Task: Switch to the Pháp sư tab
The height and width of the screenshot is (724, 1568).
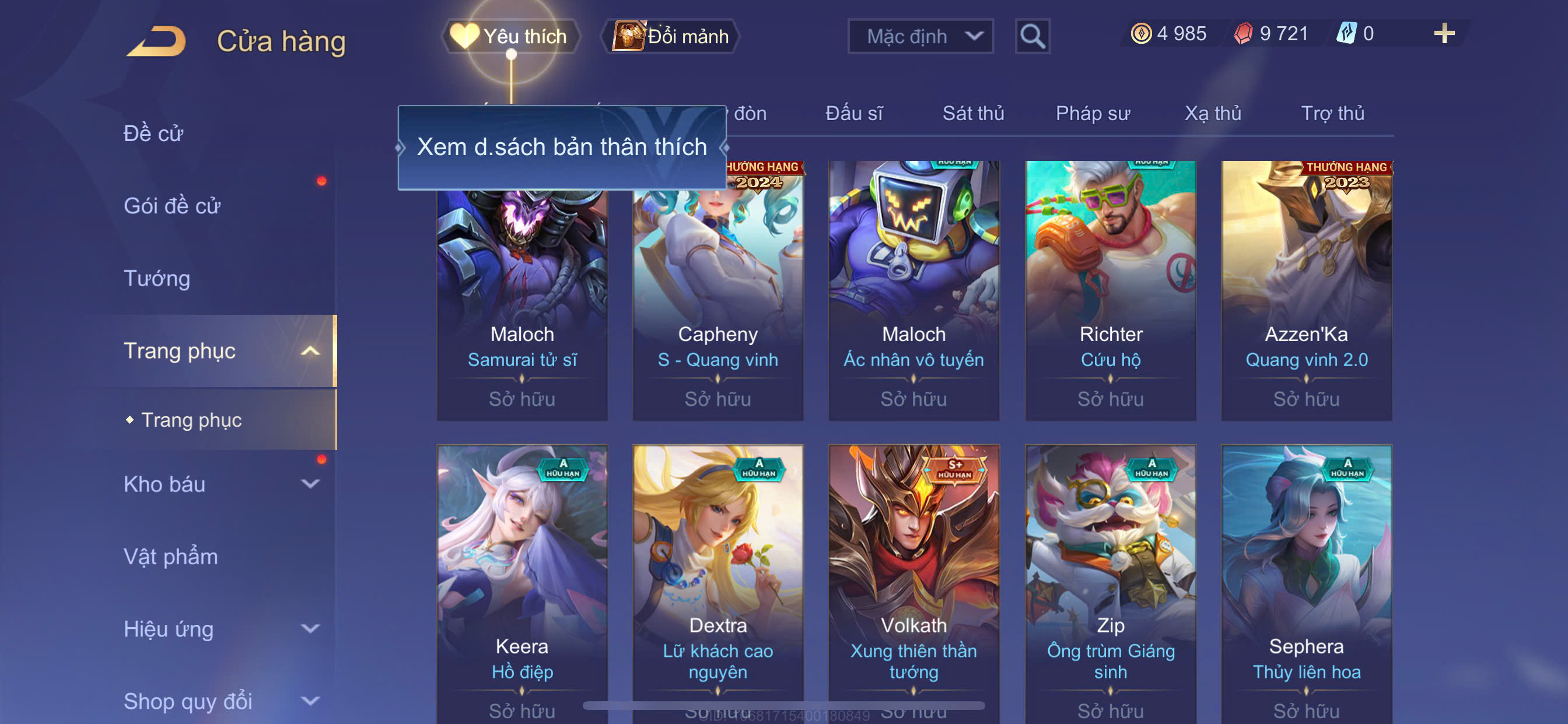Action: pyautogui.click(x=1093, y=113)
